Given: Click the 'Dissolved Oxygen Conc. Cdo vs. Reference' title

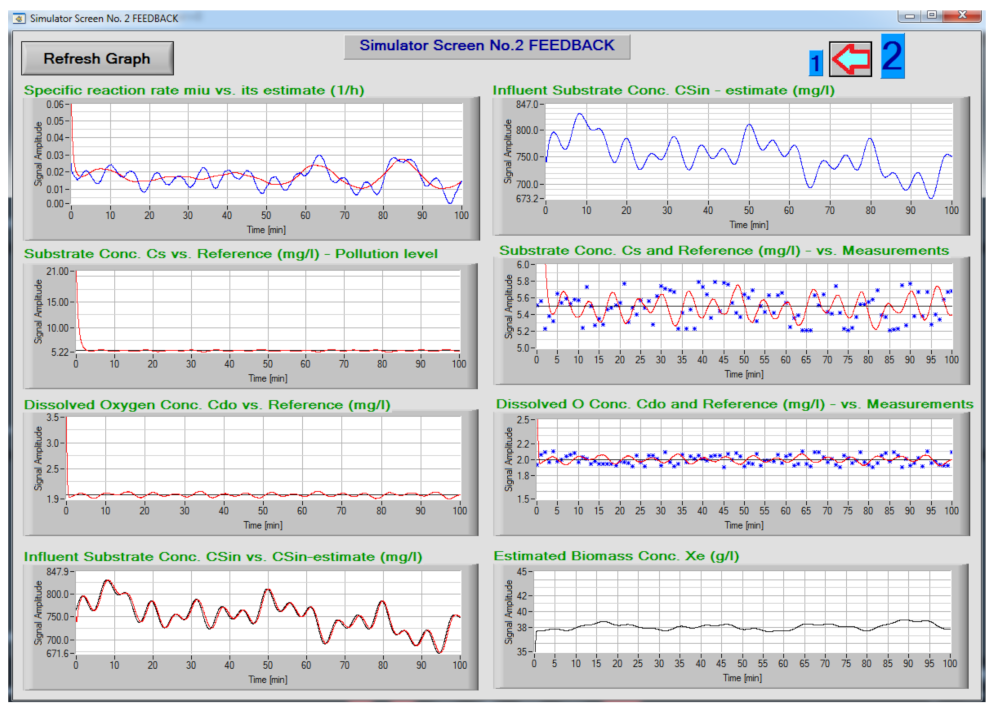Looking at the screenshot, I should tap(207, 405).
